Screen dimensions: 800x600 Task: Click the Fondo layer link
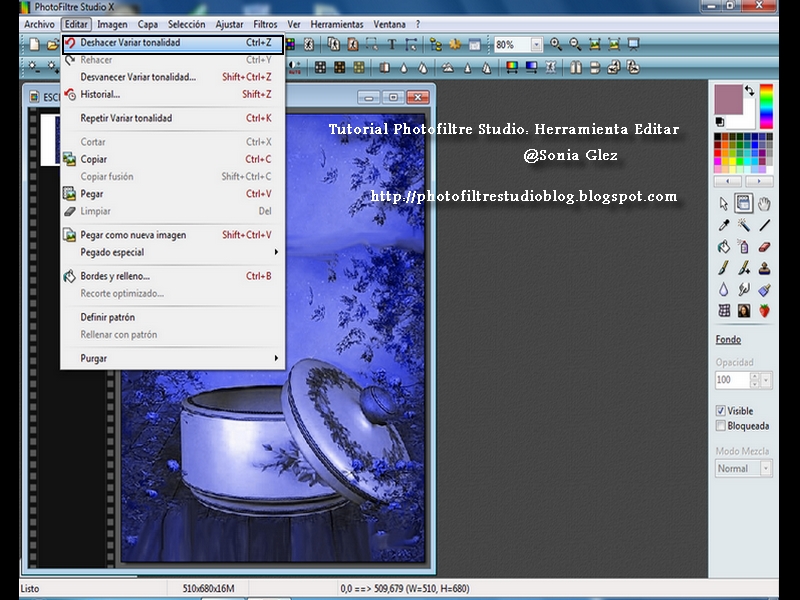(x=728, y=340)
